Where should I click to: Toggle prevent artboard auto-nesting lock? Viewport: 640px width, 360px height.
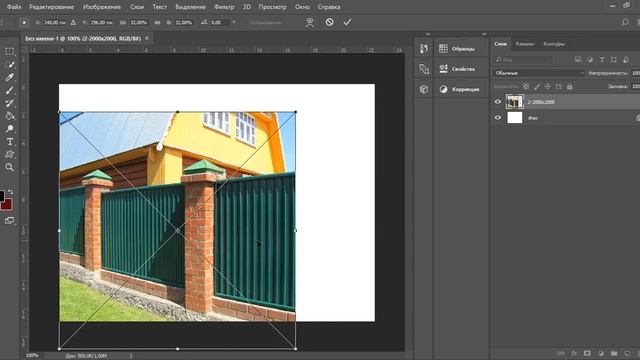[x=558, y=87]
